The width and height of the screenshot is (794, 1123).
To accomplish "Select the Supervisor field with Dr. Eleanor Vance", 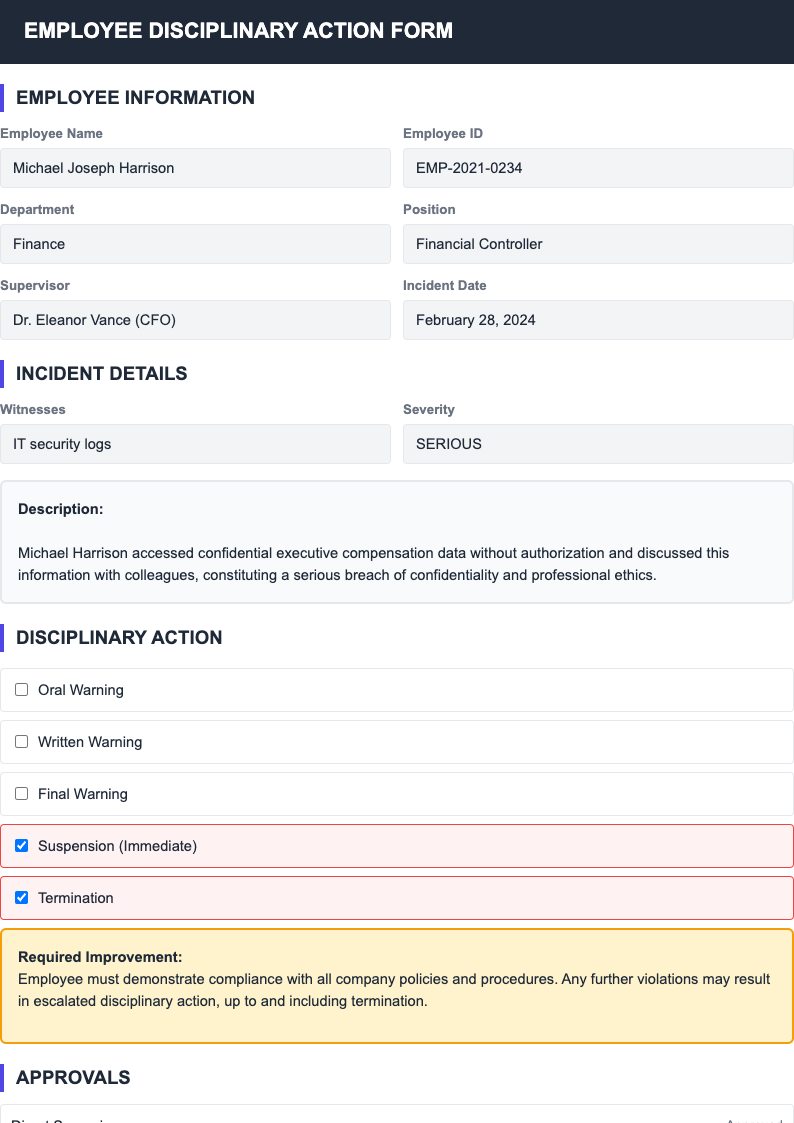I will pyautogui.click(x=196, y=319).
